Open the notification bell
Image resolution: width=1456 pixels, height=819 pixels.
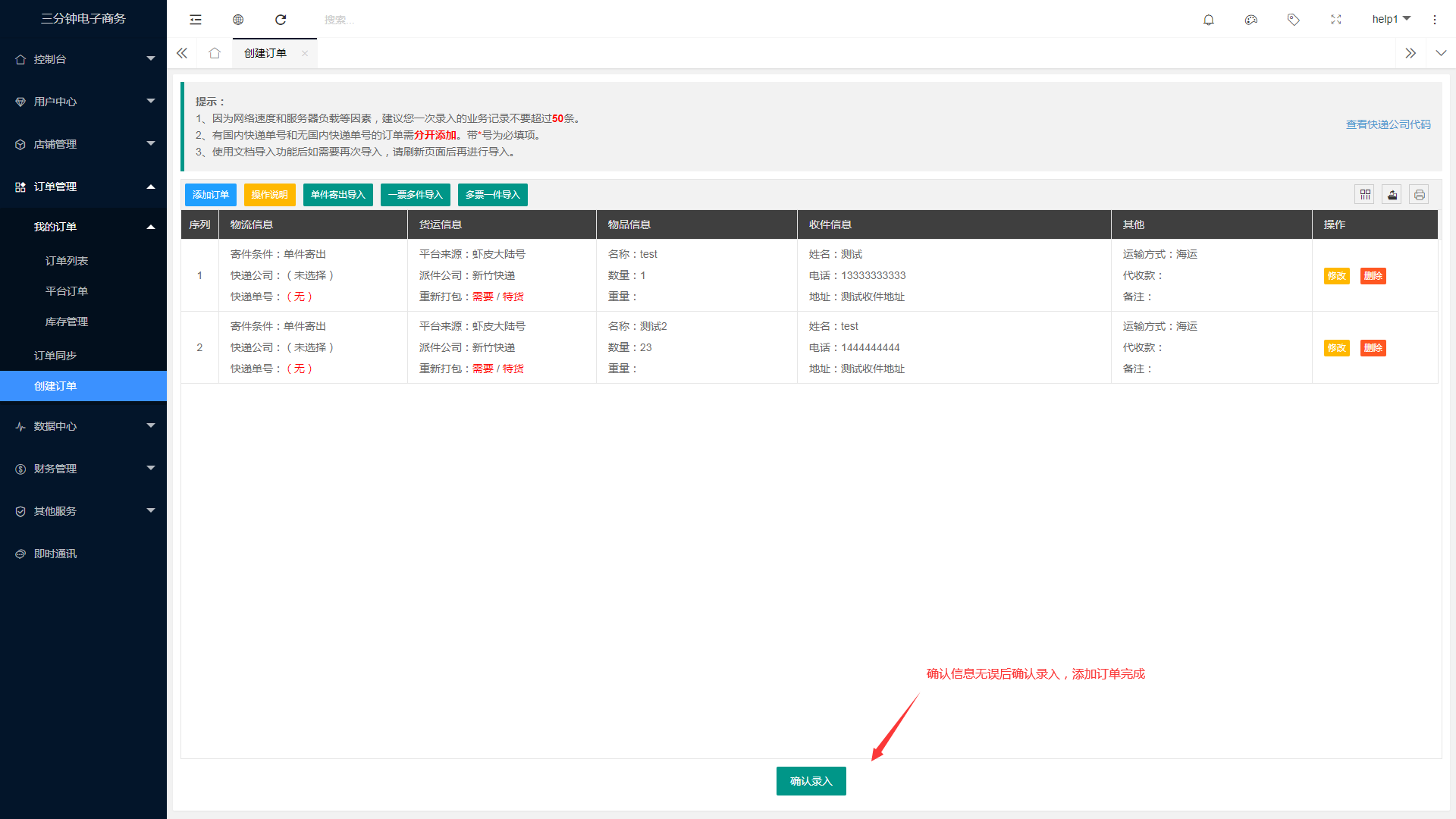point(1209,20)
